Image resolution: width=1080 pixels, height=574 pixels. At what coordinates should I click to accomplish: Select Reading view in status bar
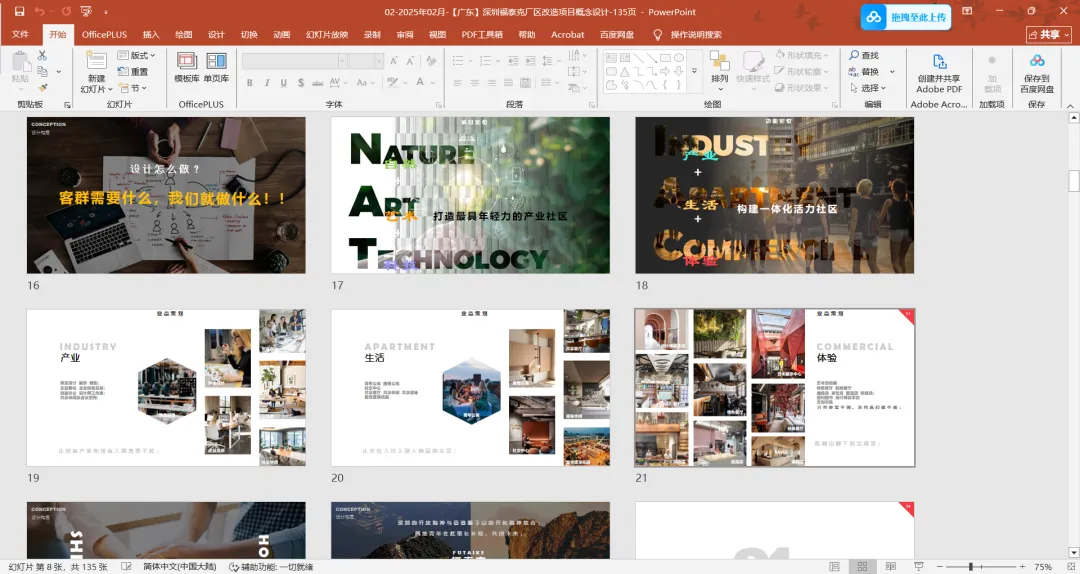click(891, 566)
